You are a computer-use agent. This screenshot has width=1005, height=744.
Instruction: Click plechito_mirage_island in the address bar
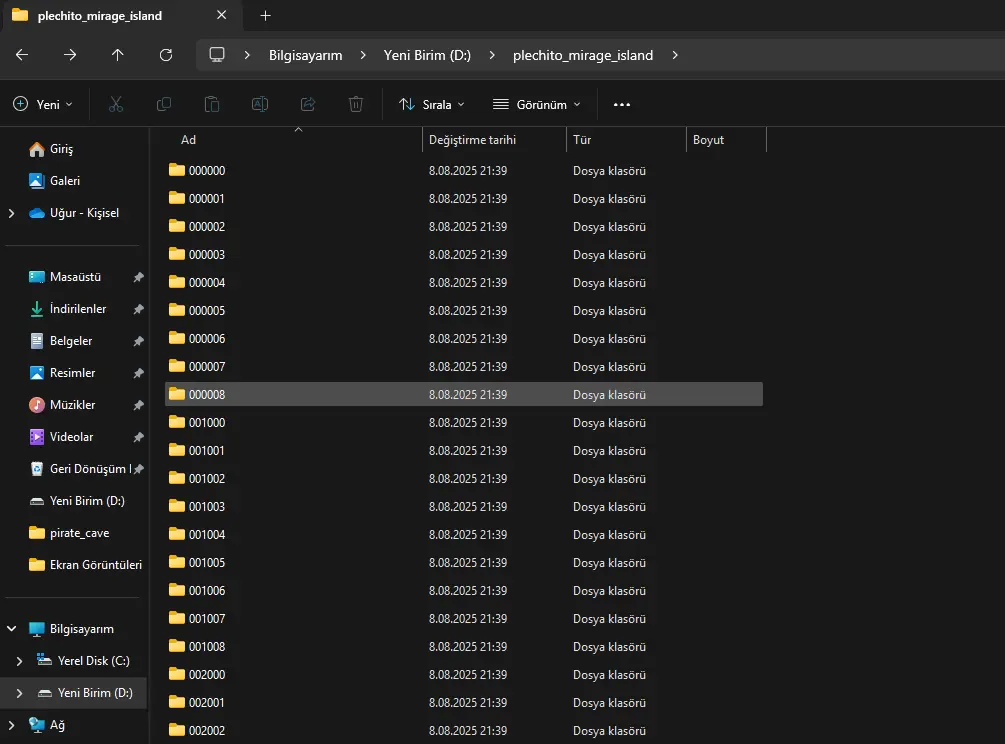click(x=583, y=55)
